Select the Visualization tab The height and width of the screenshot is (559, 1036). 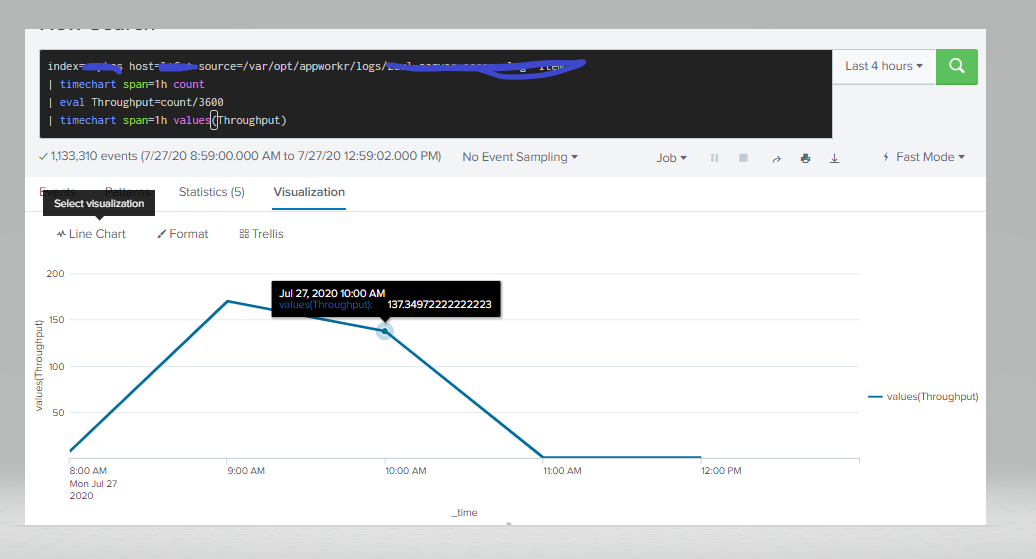309,192
